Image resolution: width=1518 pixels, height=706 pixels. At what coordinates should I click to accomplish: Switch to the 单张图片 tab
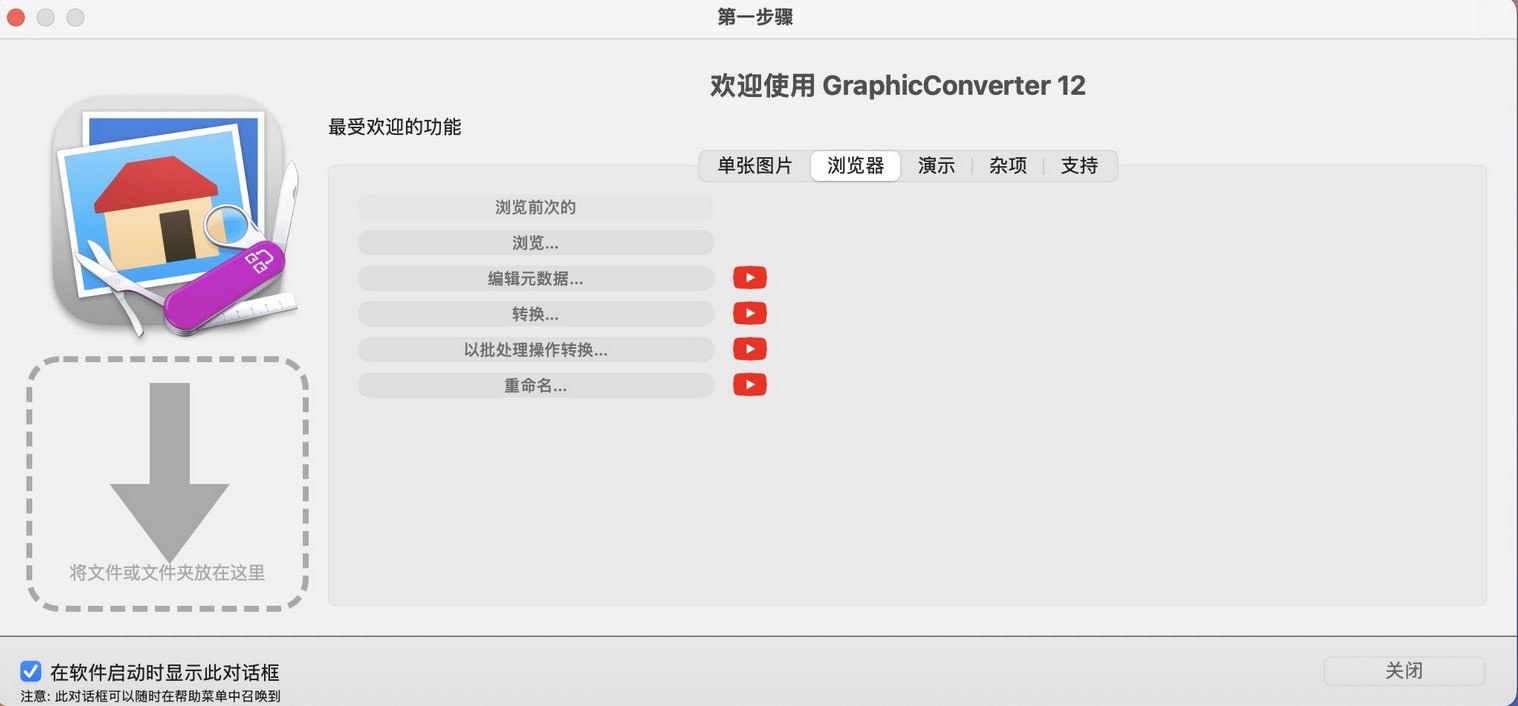(x=755, y=166)
